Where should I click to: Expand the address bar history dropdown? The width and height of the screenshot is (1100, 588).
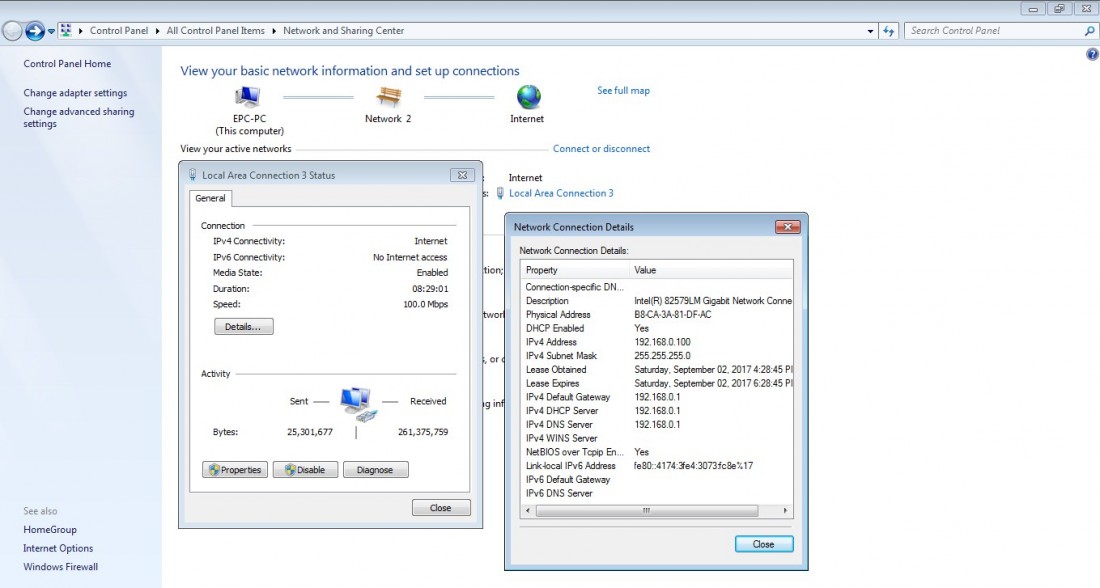[871, 31]
